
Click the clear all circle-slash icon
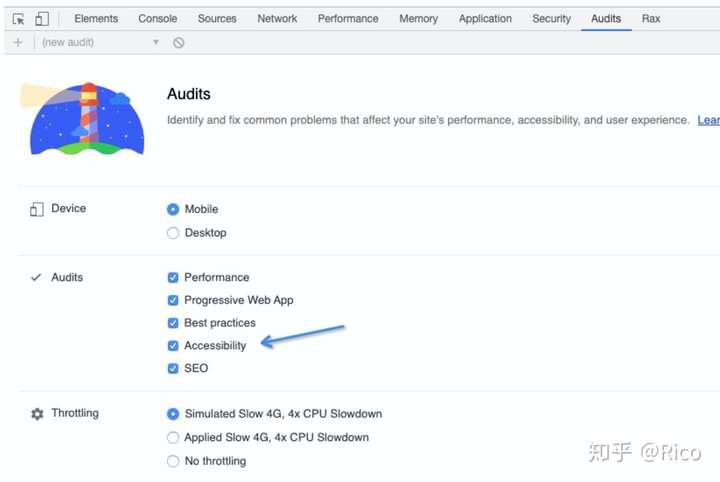[179, 43]
